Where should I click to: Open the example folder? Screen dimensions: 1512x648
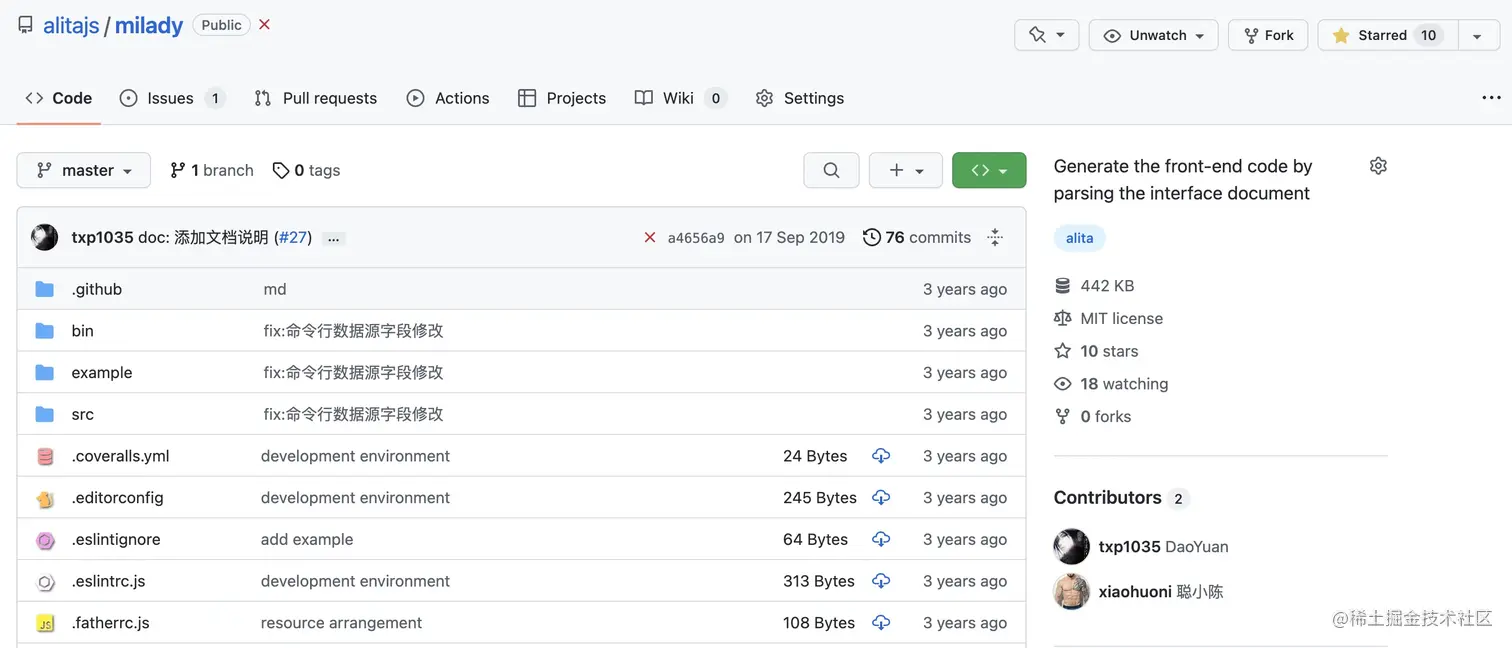pos(102,372)
